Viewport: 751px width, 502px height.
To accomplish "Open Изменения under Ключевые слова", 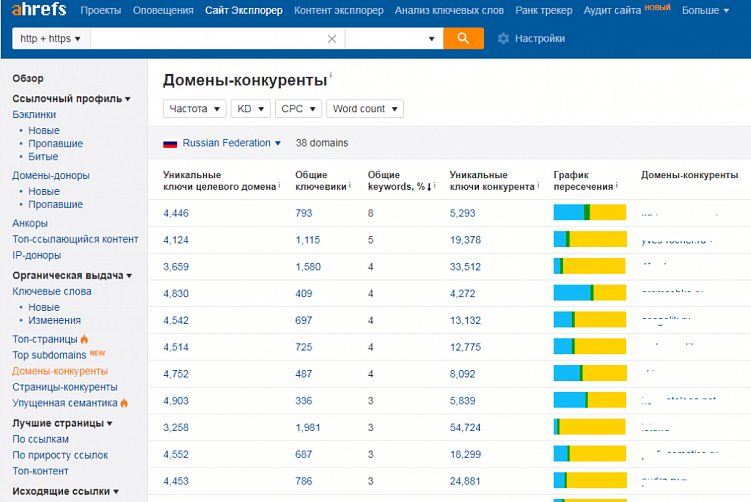I will point(54,320).
